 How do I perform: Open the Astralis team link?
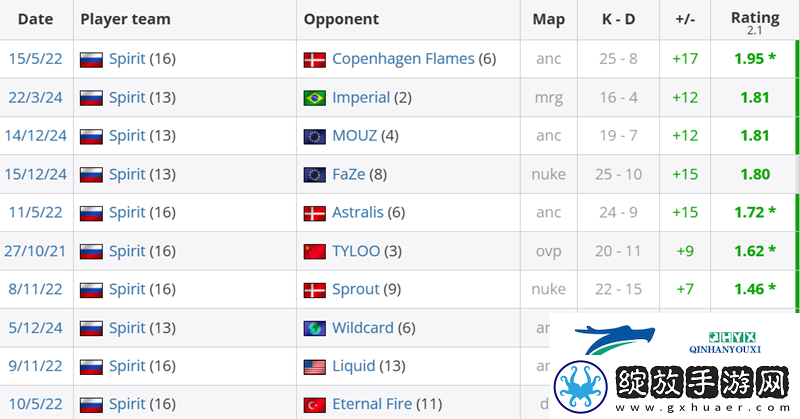pos(358,212)
